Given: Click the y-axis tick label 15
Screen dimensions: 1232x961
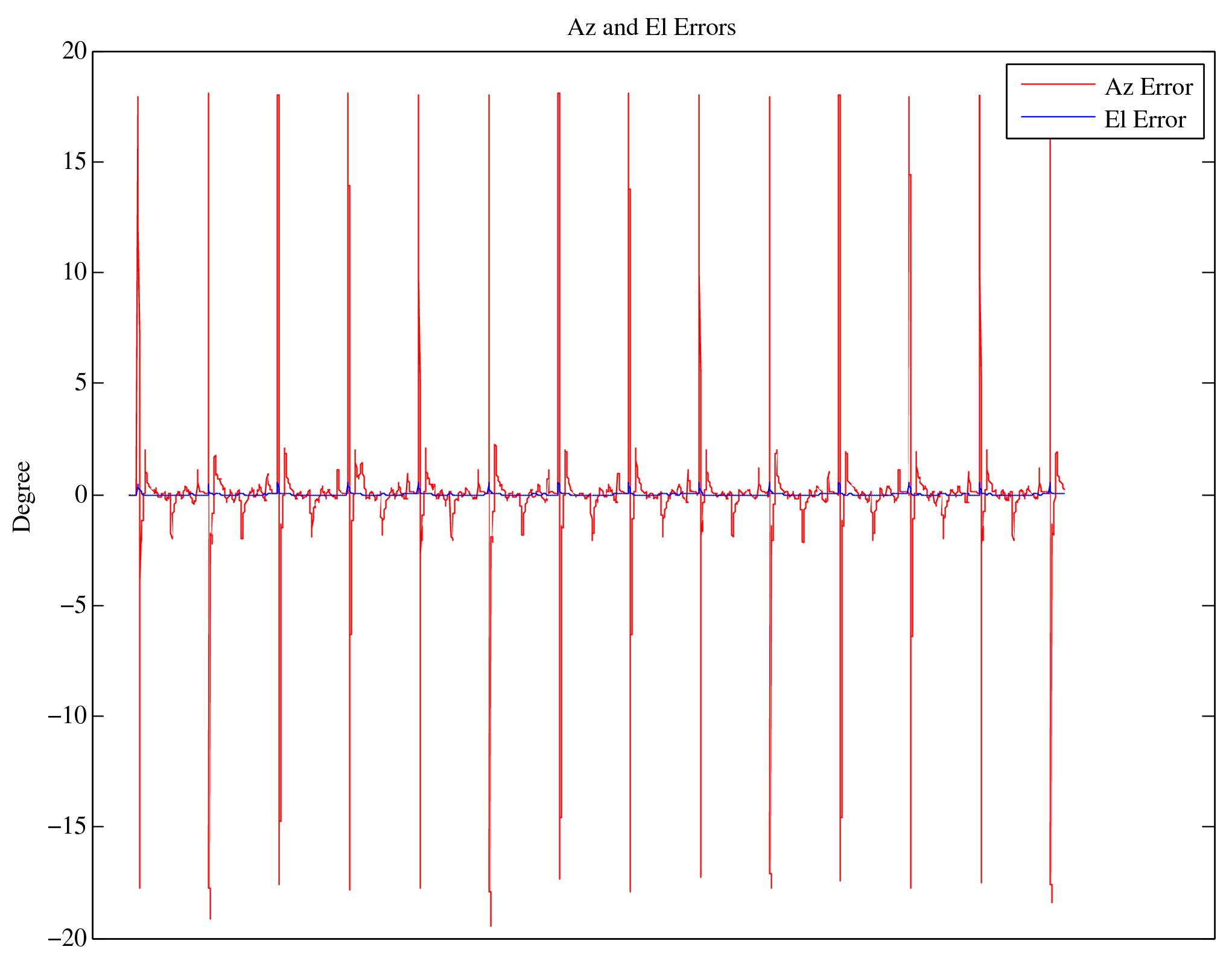Looking at the screenshot, I should click(75, 162).
